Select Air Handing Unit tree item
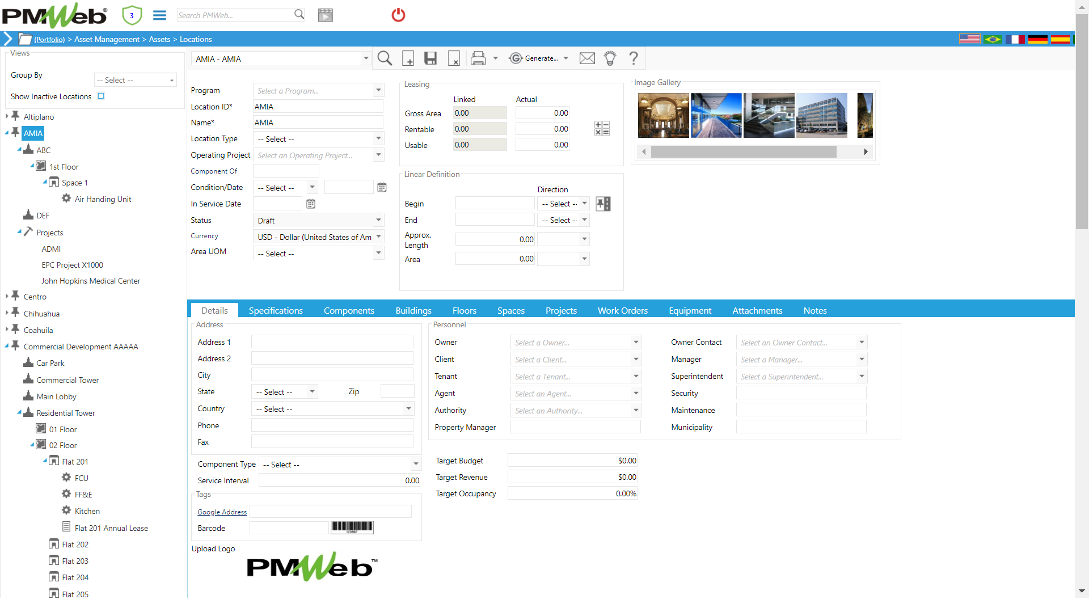Viewport: 1089px width, 600px height. [103, 199]
